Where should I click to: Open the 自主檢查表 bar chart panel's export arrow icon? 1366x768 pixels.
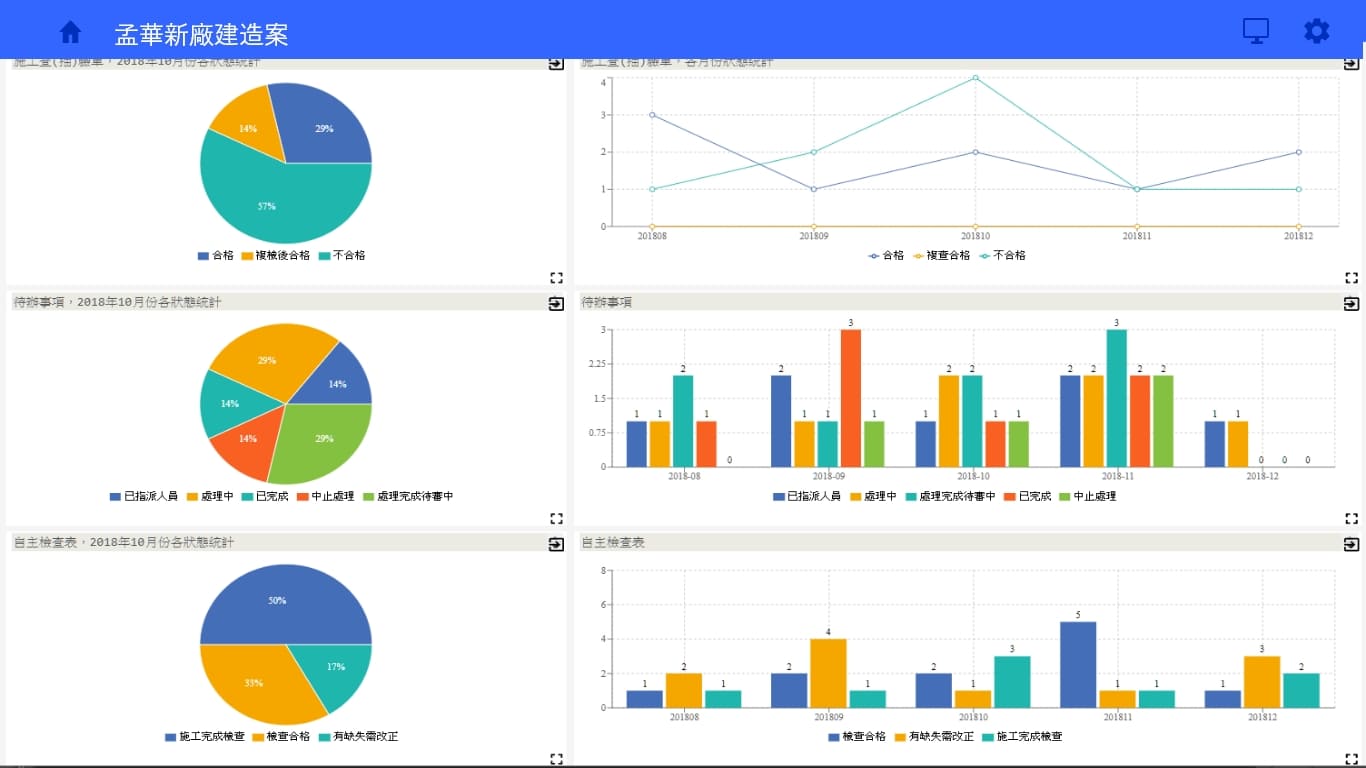pos(1351,544)
